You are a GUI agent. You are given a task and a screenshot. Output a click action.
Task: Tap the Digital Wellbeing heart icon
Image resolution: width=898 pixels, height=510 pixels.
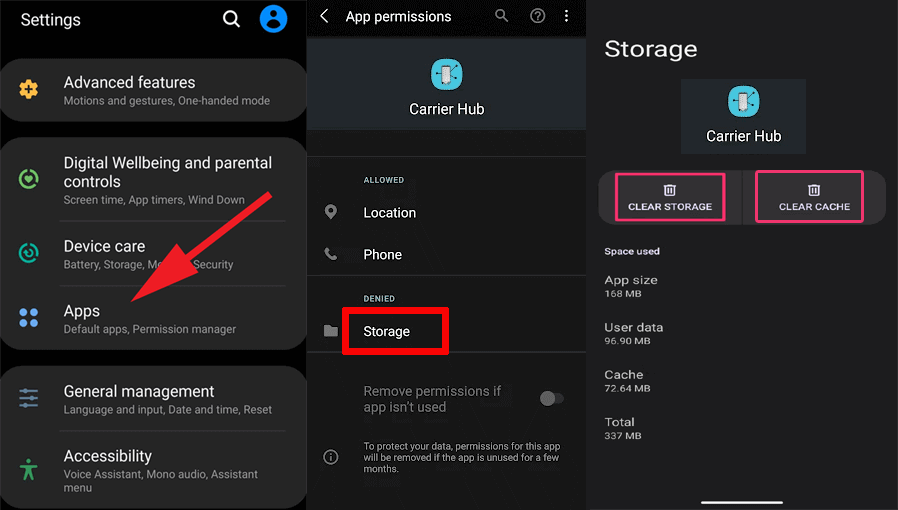click(28, 180)
